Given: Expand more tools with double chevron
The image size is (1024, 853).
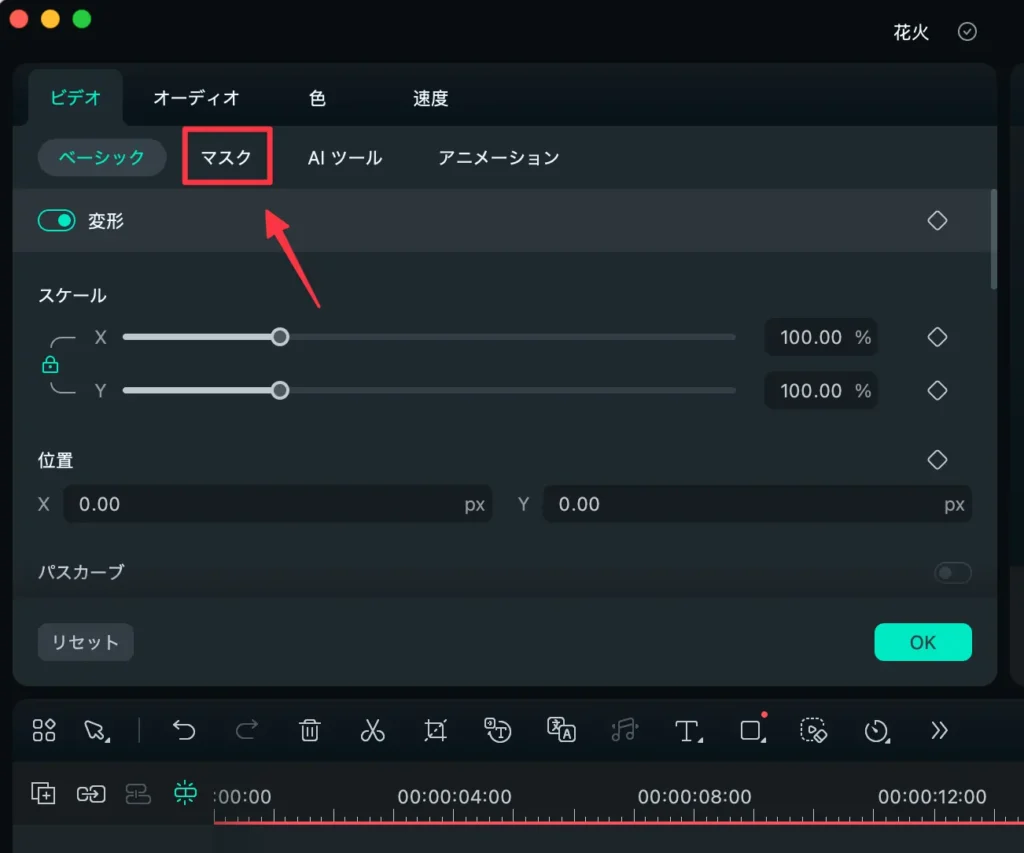Looking at the screenshot, I should (939, 731).
